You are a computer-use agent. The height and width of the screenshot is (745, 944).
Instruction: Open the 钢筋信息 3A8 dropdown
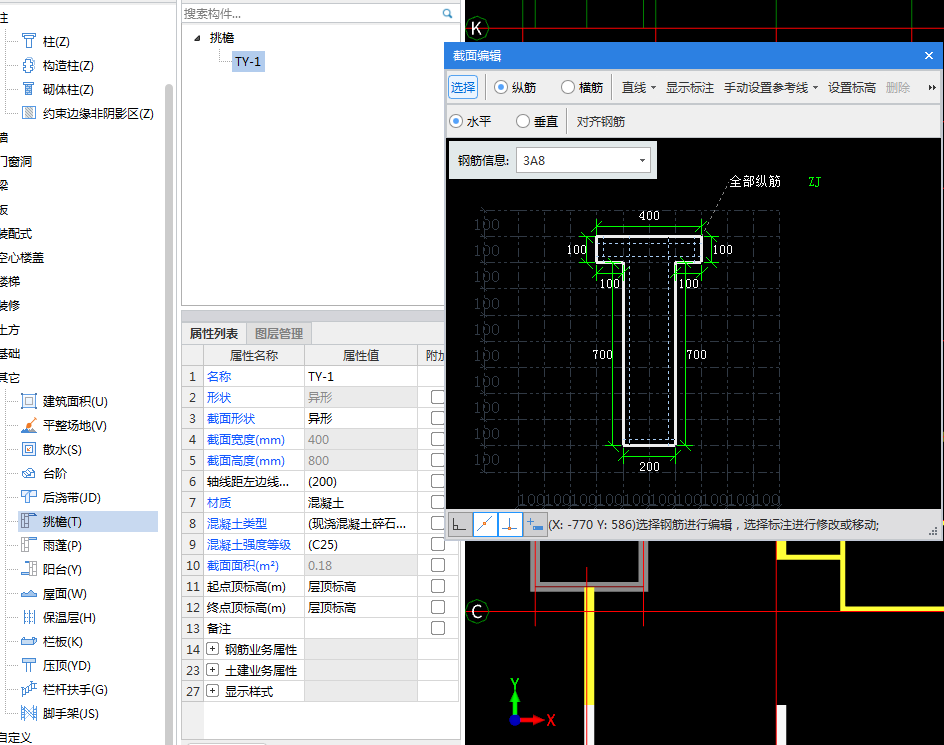[x=642, y=161]
